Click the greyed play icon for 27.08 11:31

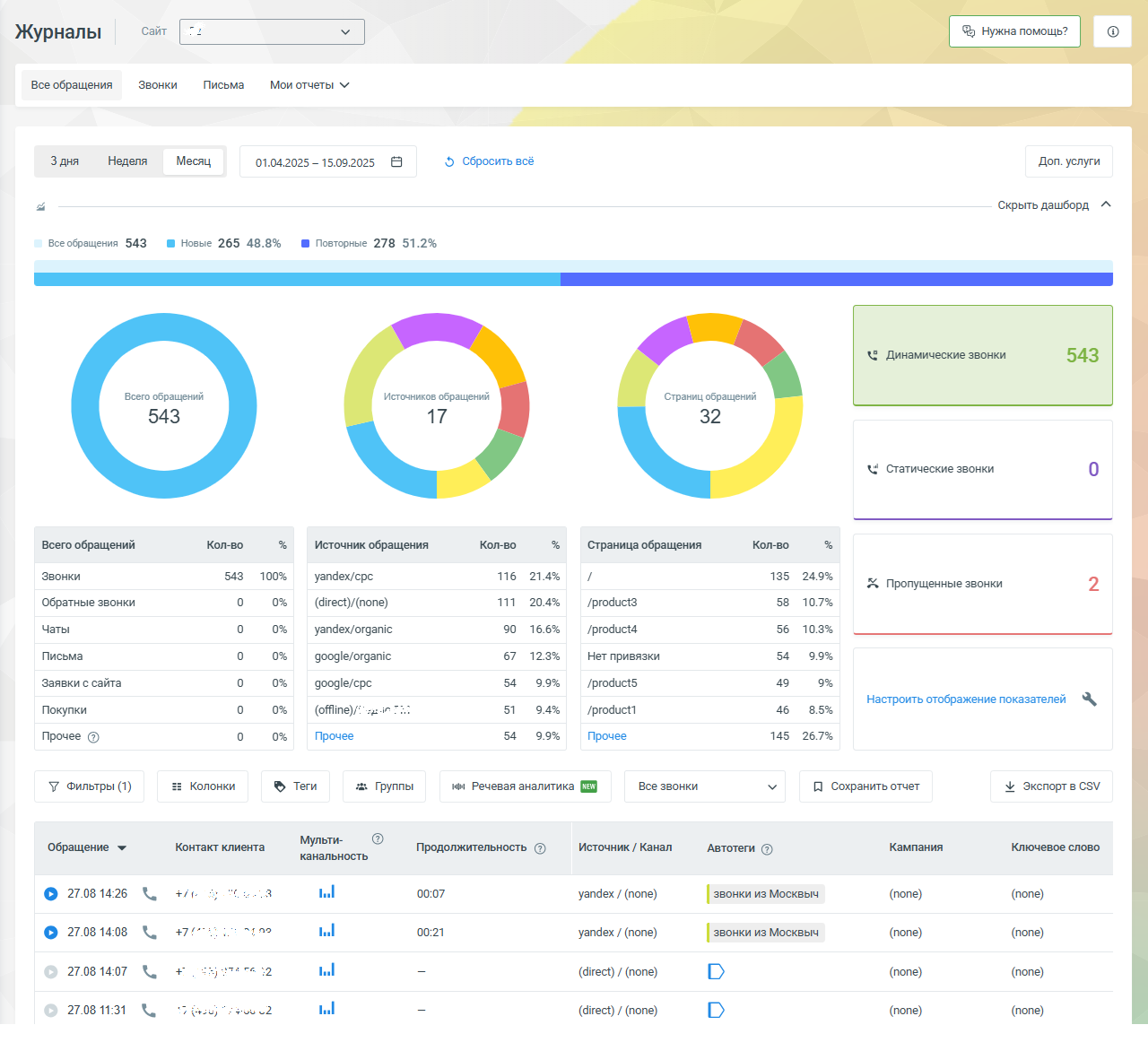pyautogui.click(x=51, y=1011)
